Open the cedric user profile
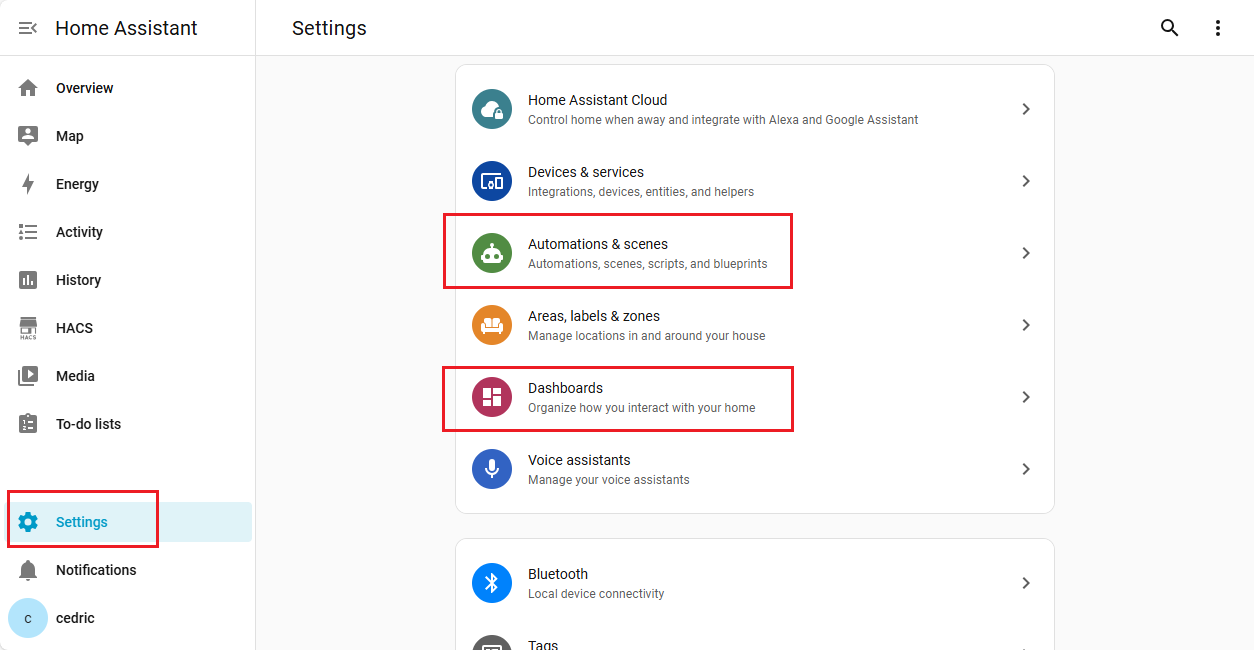The image size is (1254, 650). point(75,618)
